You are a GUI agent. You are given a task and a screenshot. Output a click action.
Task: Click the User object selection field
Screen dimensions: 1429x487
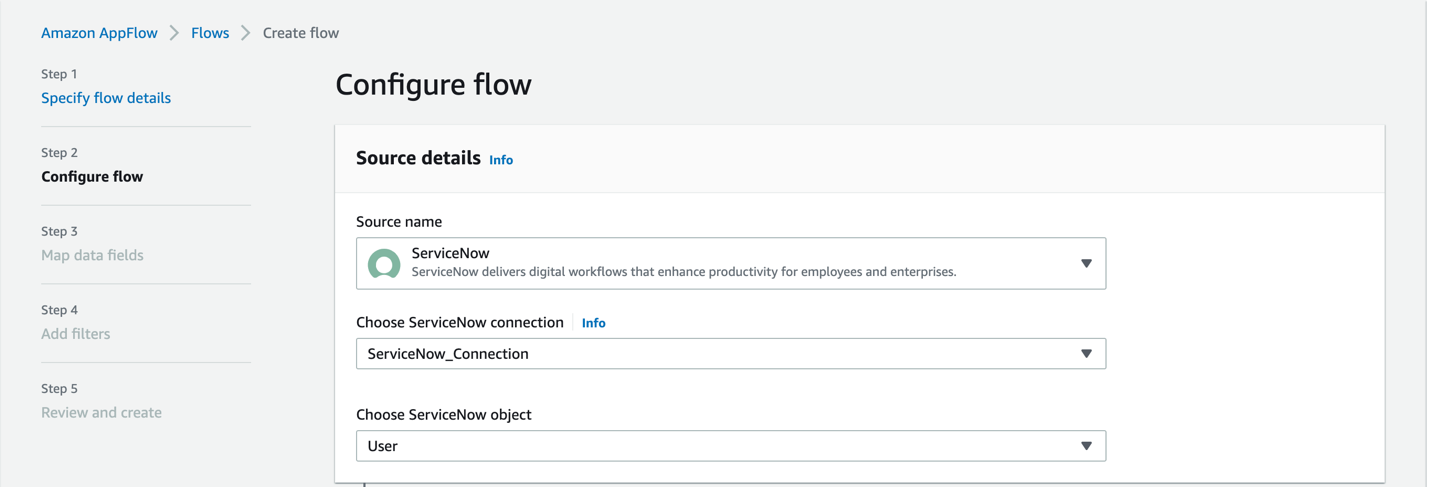tap(700, 446)
